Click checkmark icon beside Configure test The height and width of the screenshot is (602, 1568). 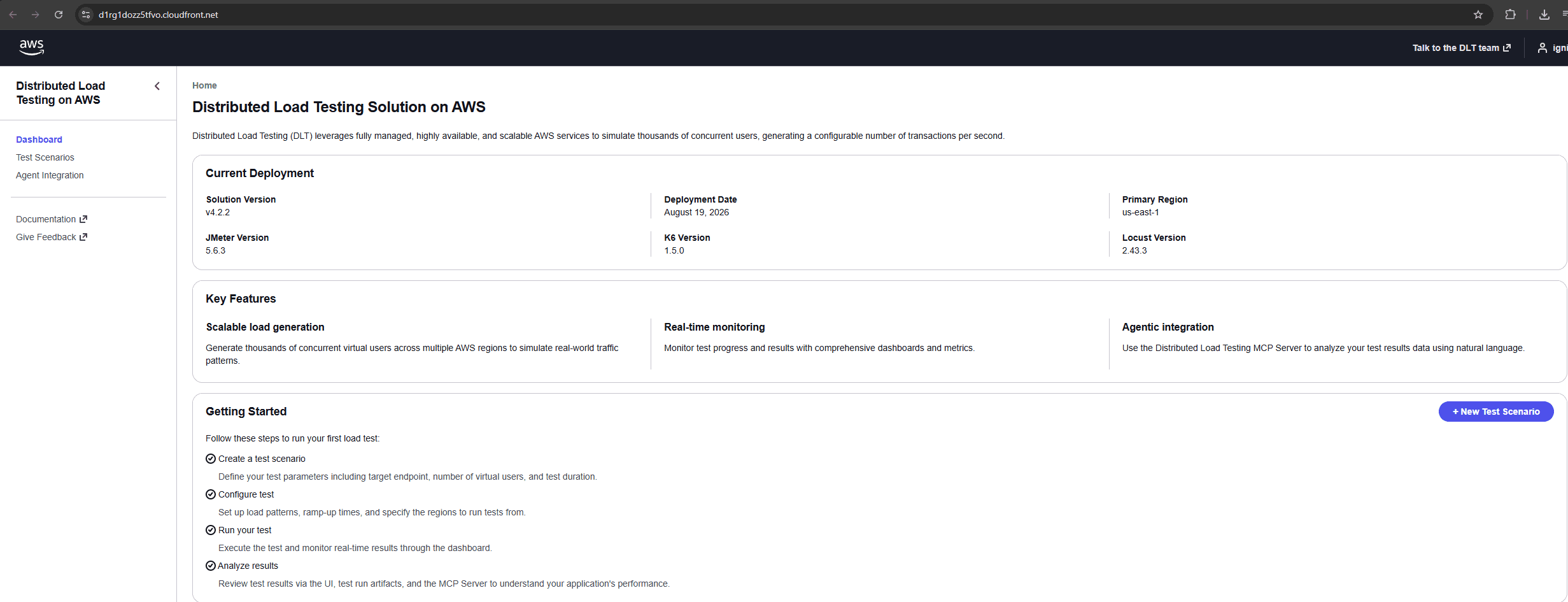point(211,494)
